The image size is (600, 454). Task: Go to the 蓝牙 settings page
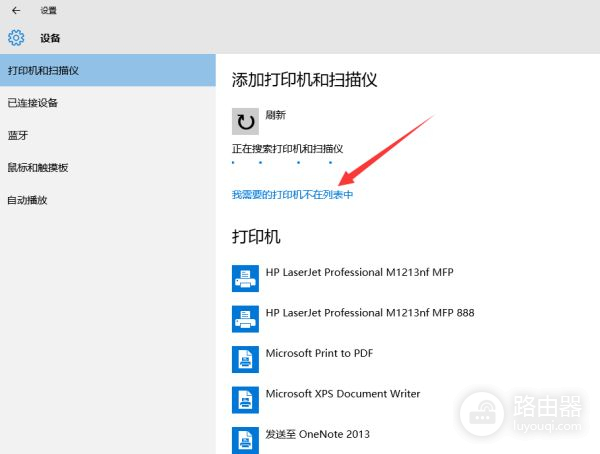[x=17, y=135]
